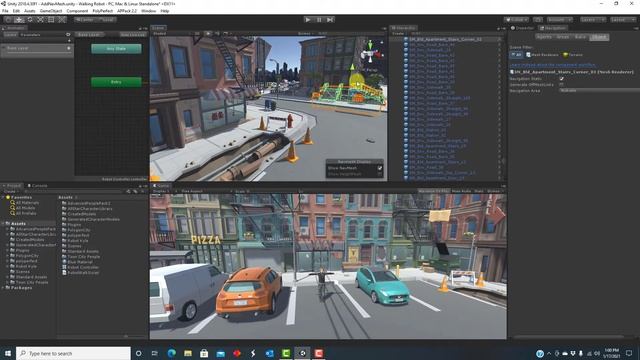Select the Areas tab in Navigation

point(563,37)
